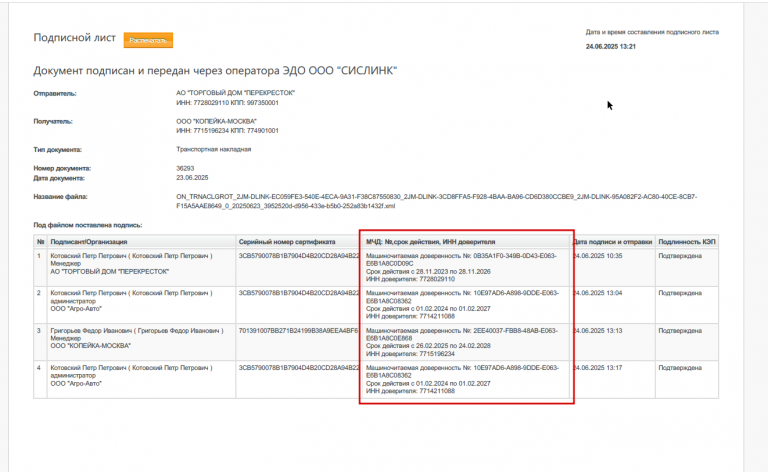This screenshot has width=768, height=472.
Task: Select ИНН доверителя: 7715196234 in row 3
Action: tap(410, 354)
